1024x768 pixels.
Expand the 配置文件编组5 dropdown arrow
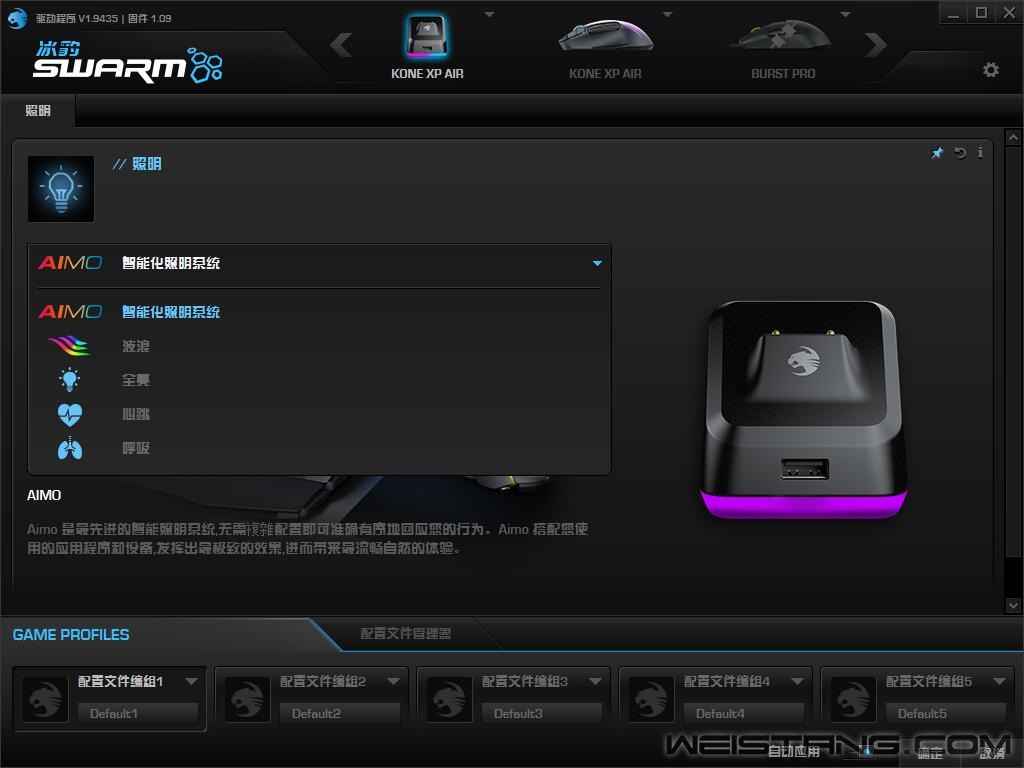pos(999,681)
